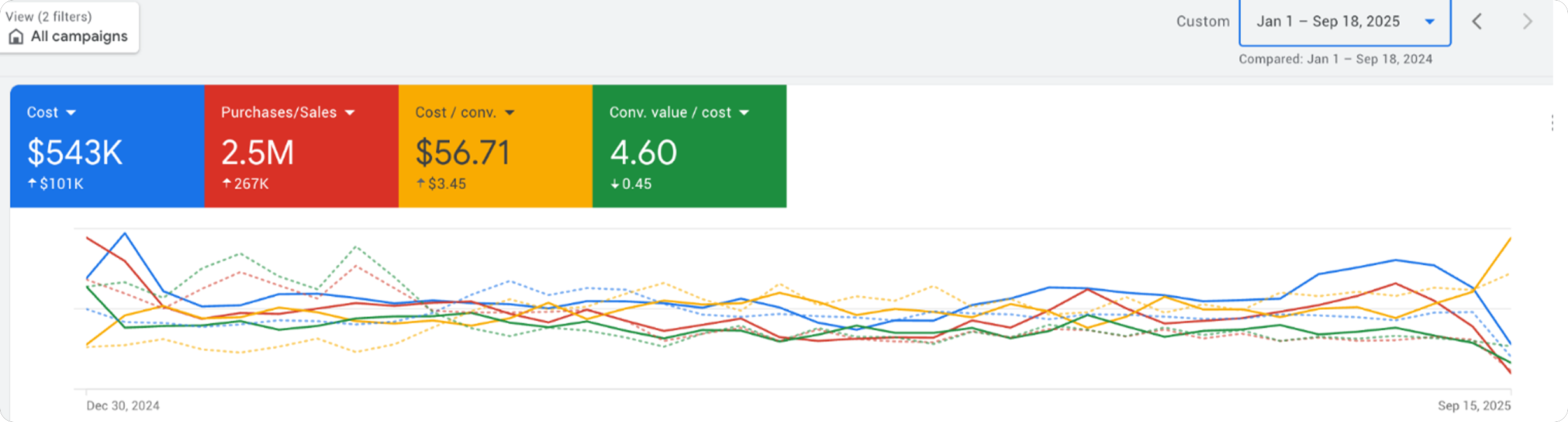
Task: Click the Sep 15, 2025 axis label
Action: pyautogui.click(x=1474, y=405)
